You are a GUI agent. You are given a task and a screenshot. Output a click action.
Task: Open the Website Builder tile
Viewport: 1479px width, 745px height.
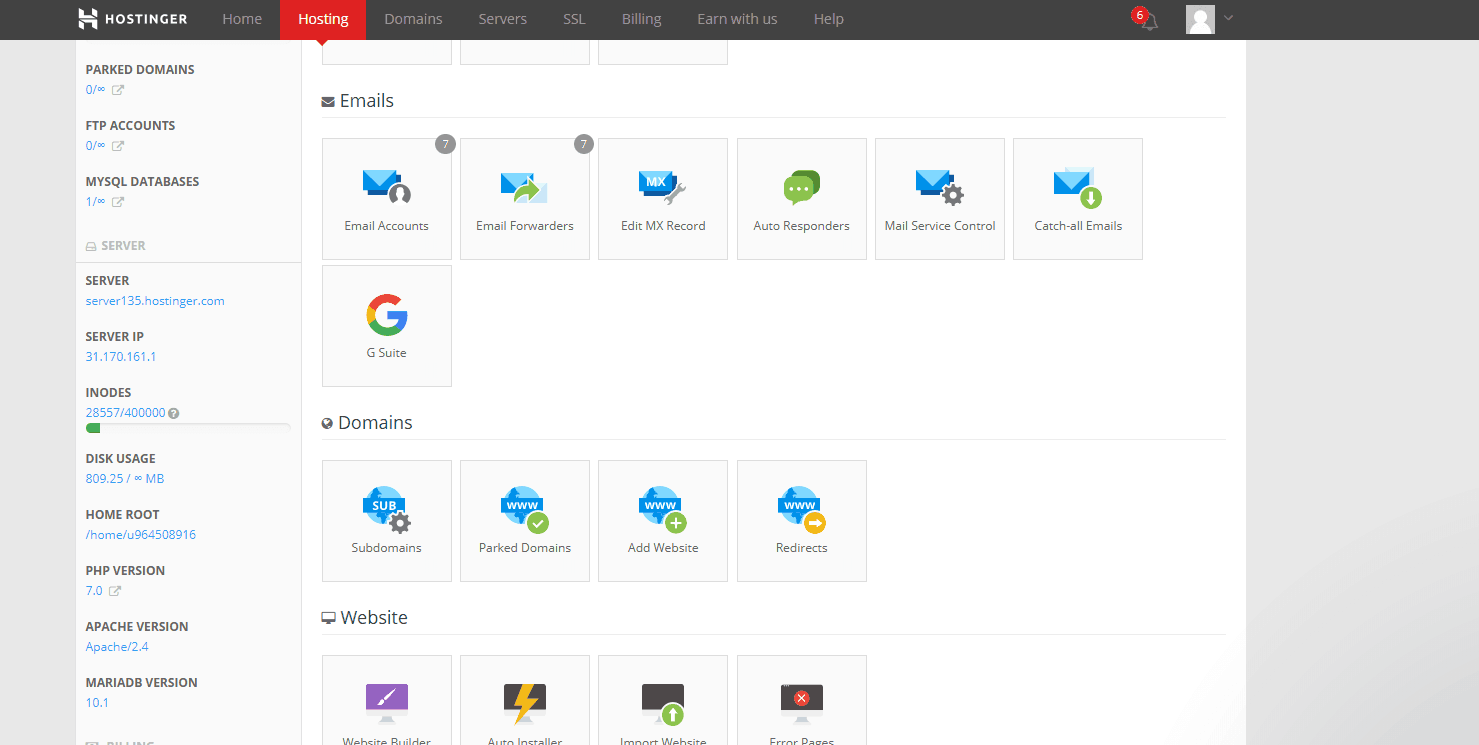(x=387, y=700)
